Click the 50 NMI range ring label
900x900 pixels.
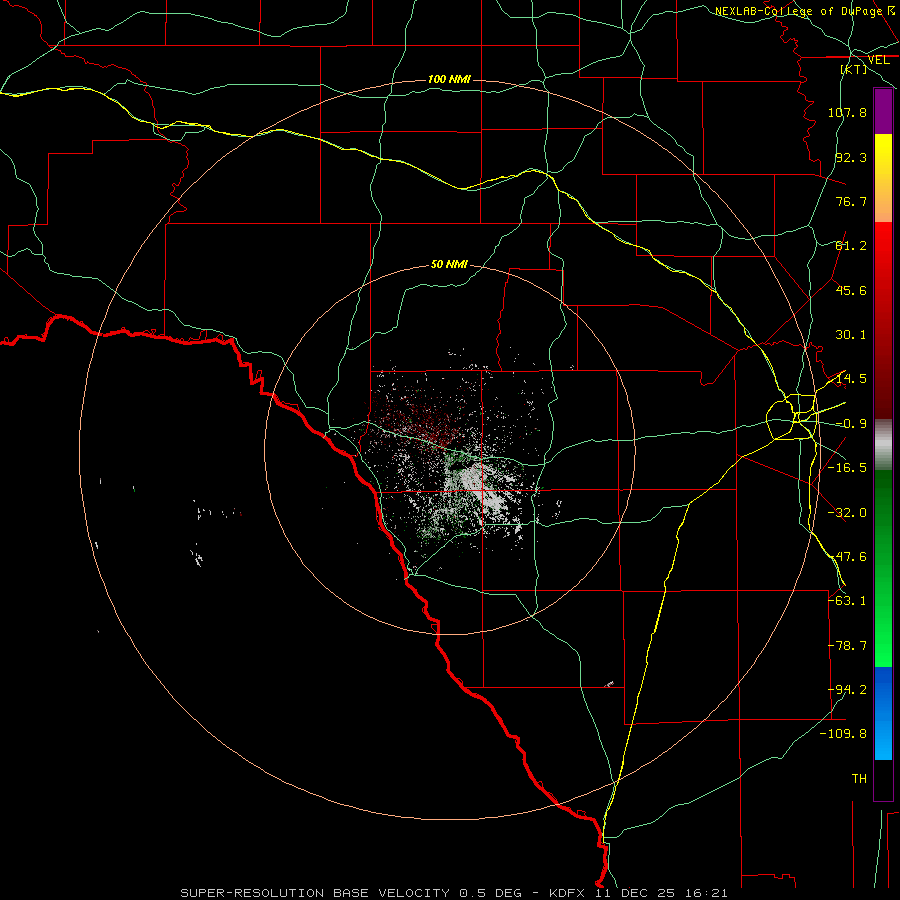tap(449, 265)
